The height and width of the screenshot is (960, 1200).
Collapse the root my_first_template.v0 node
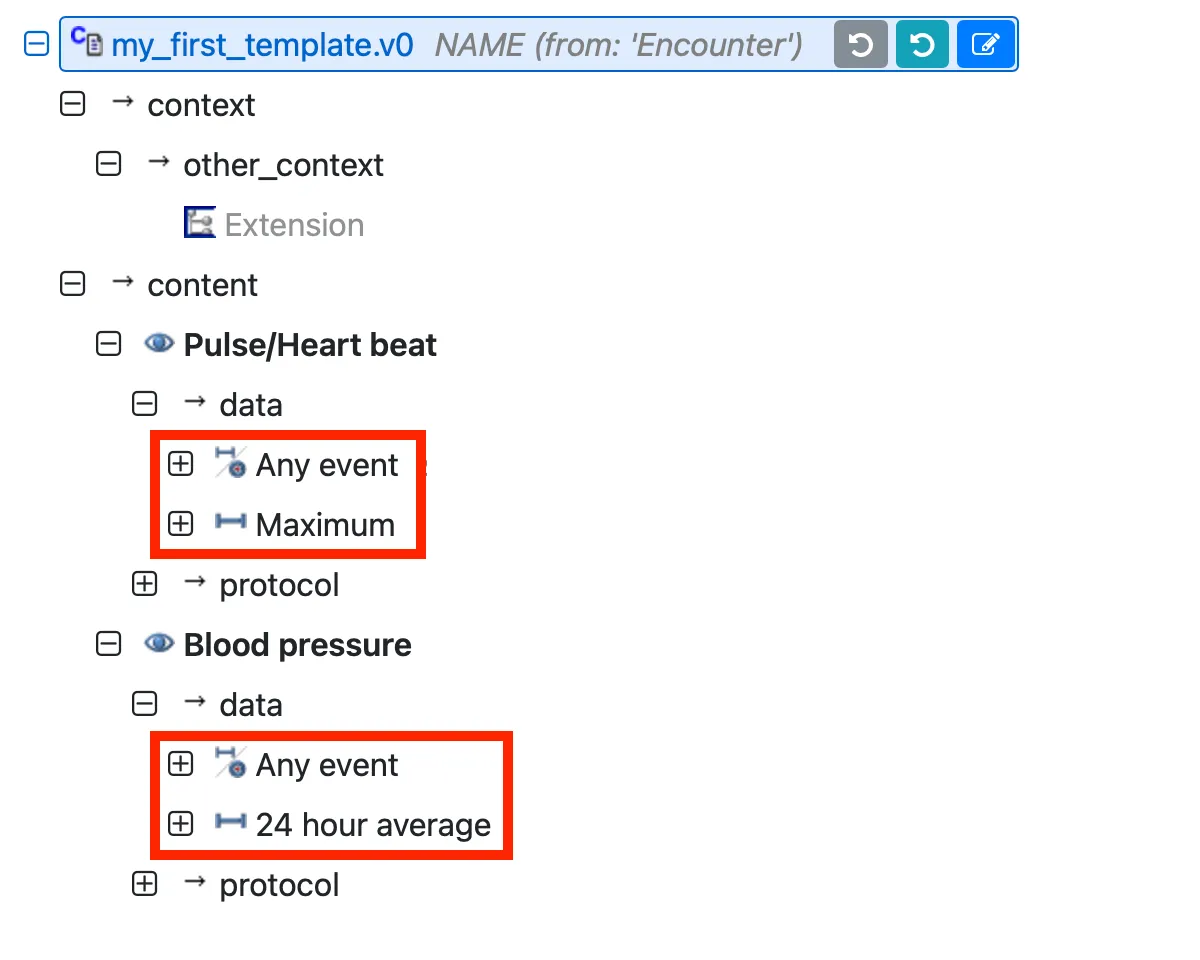tap(37, 44)
